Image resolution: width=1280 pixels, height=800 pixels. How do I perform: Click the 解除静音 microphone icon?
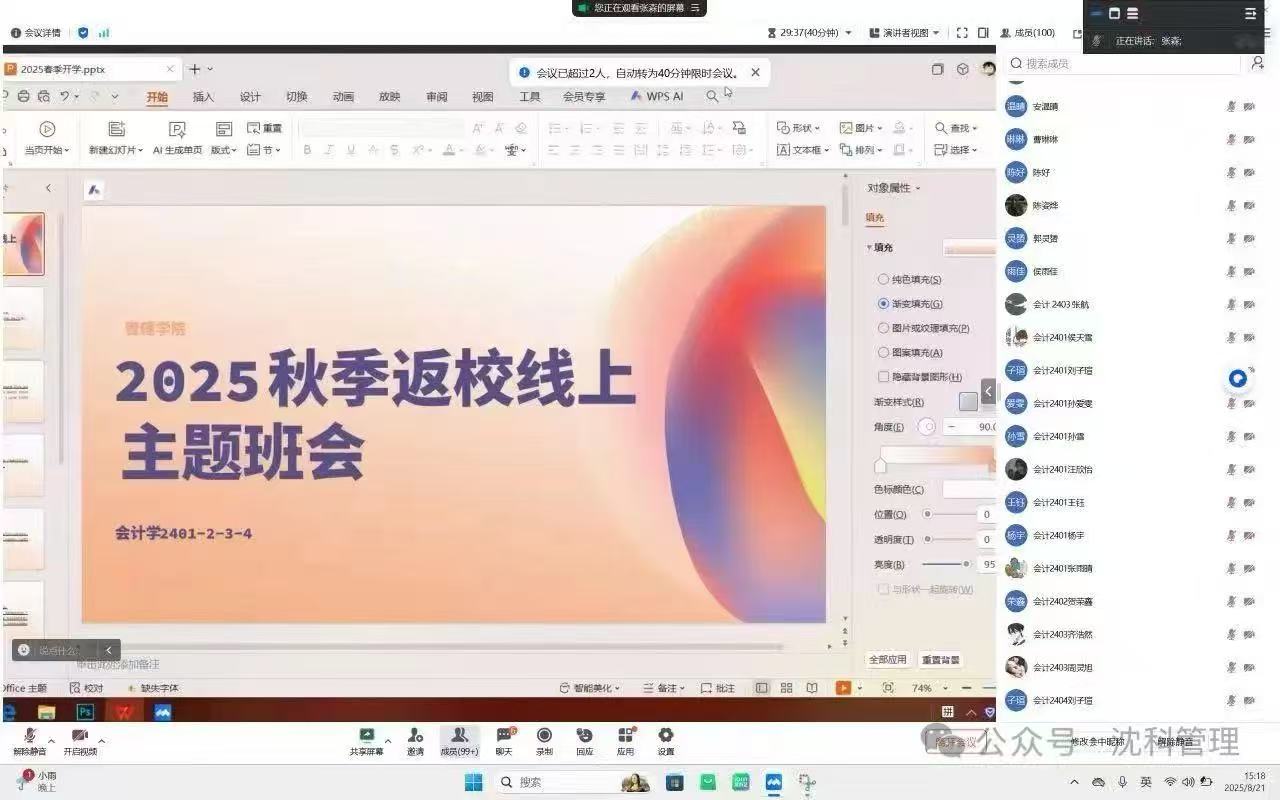tap(30, 736)
